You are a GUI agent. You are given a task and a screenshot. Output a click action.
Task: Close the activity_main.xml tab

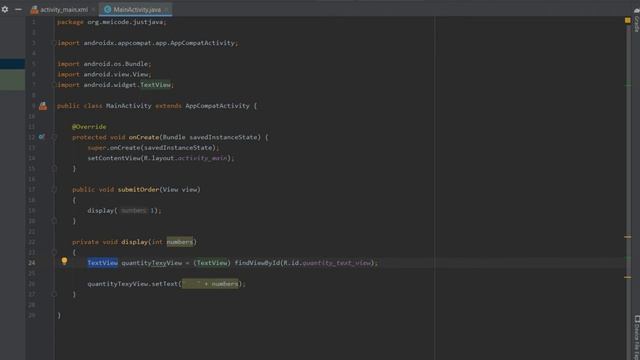93,9
